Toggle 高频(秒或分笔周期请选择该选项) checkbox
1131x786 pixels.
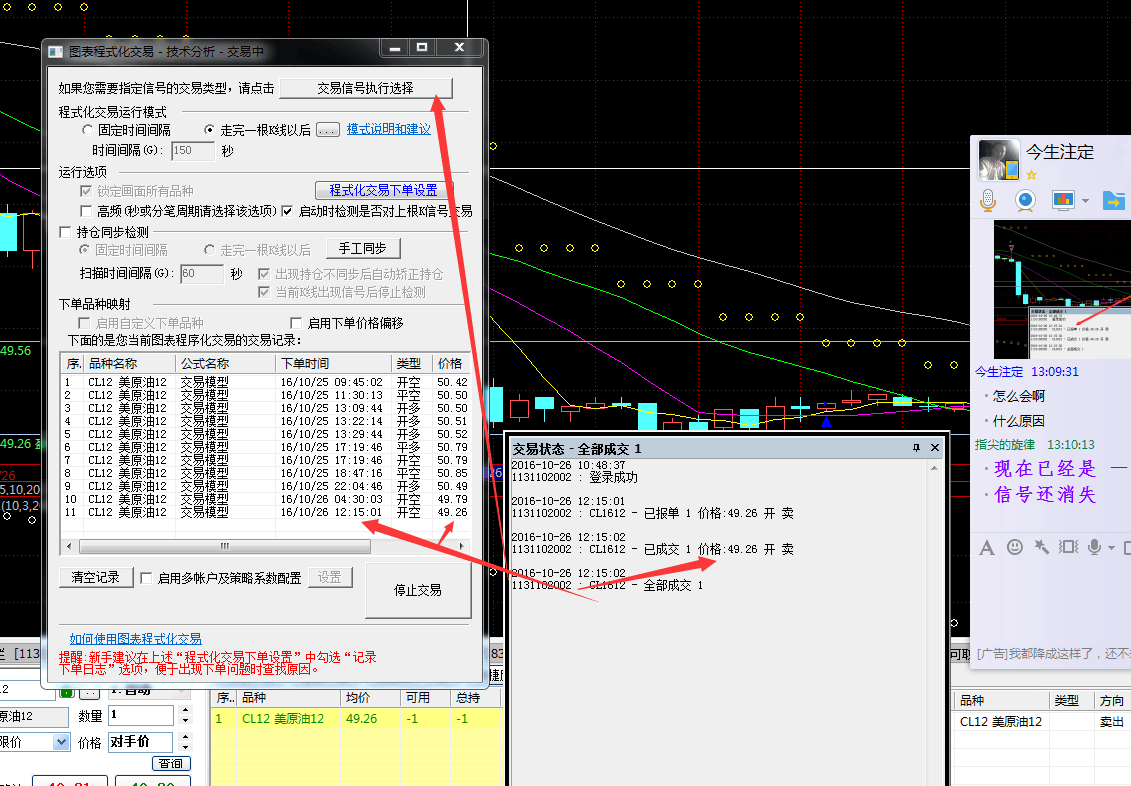(x=86, y=211)
